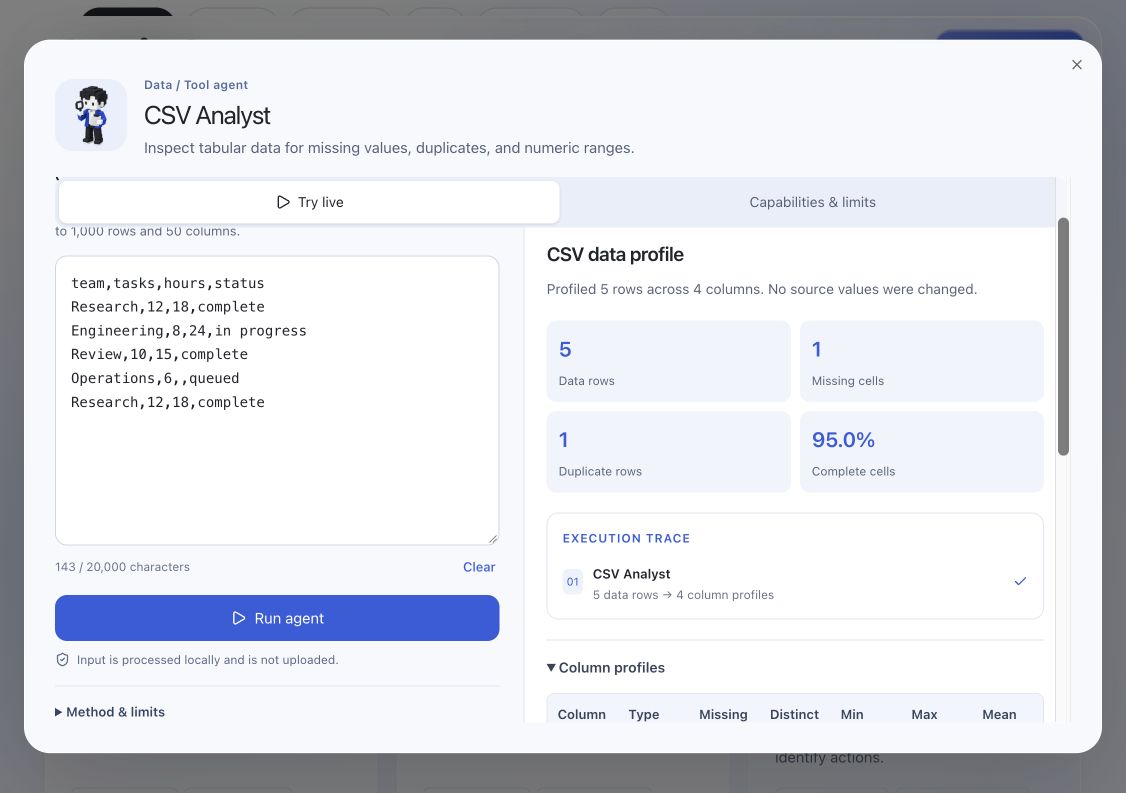Click the Duplicate rows stat card
Image resolution: width=1126 pixels, height=793 pixels.
(x=669, y=452)
